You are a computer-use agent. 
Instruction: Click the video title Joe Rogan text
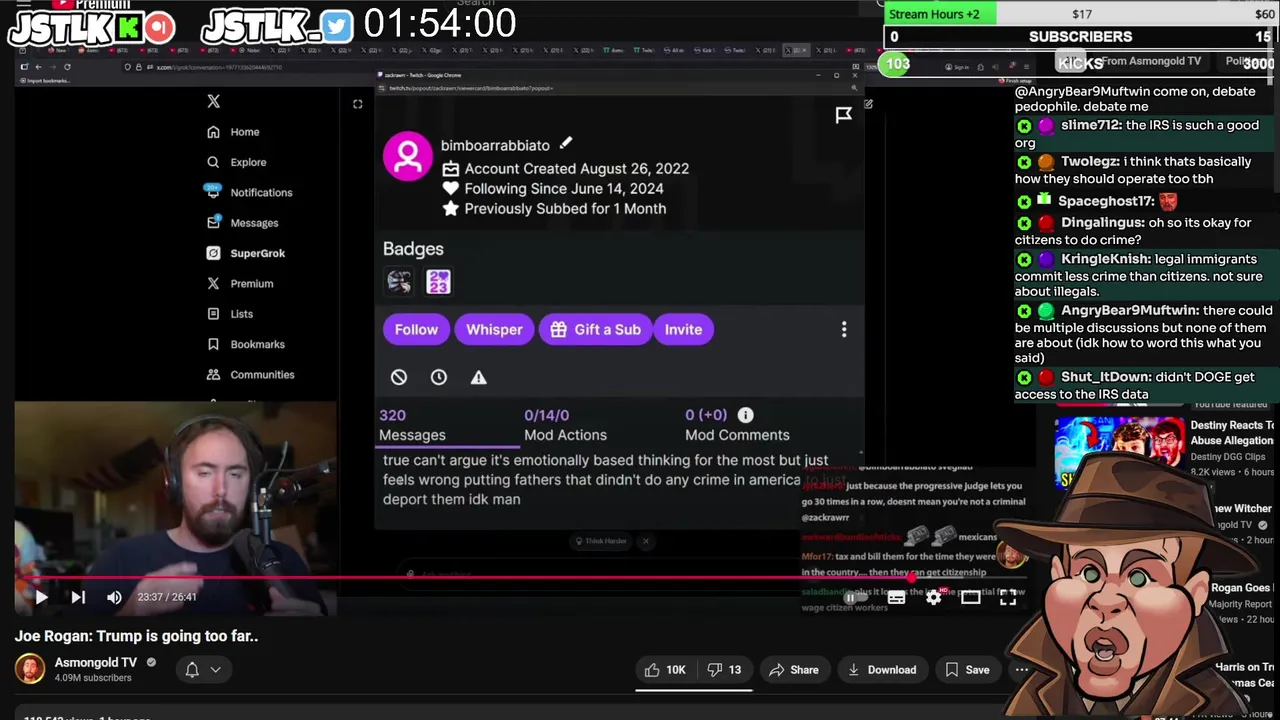pos(136,636)
